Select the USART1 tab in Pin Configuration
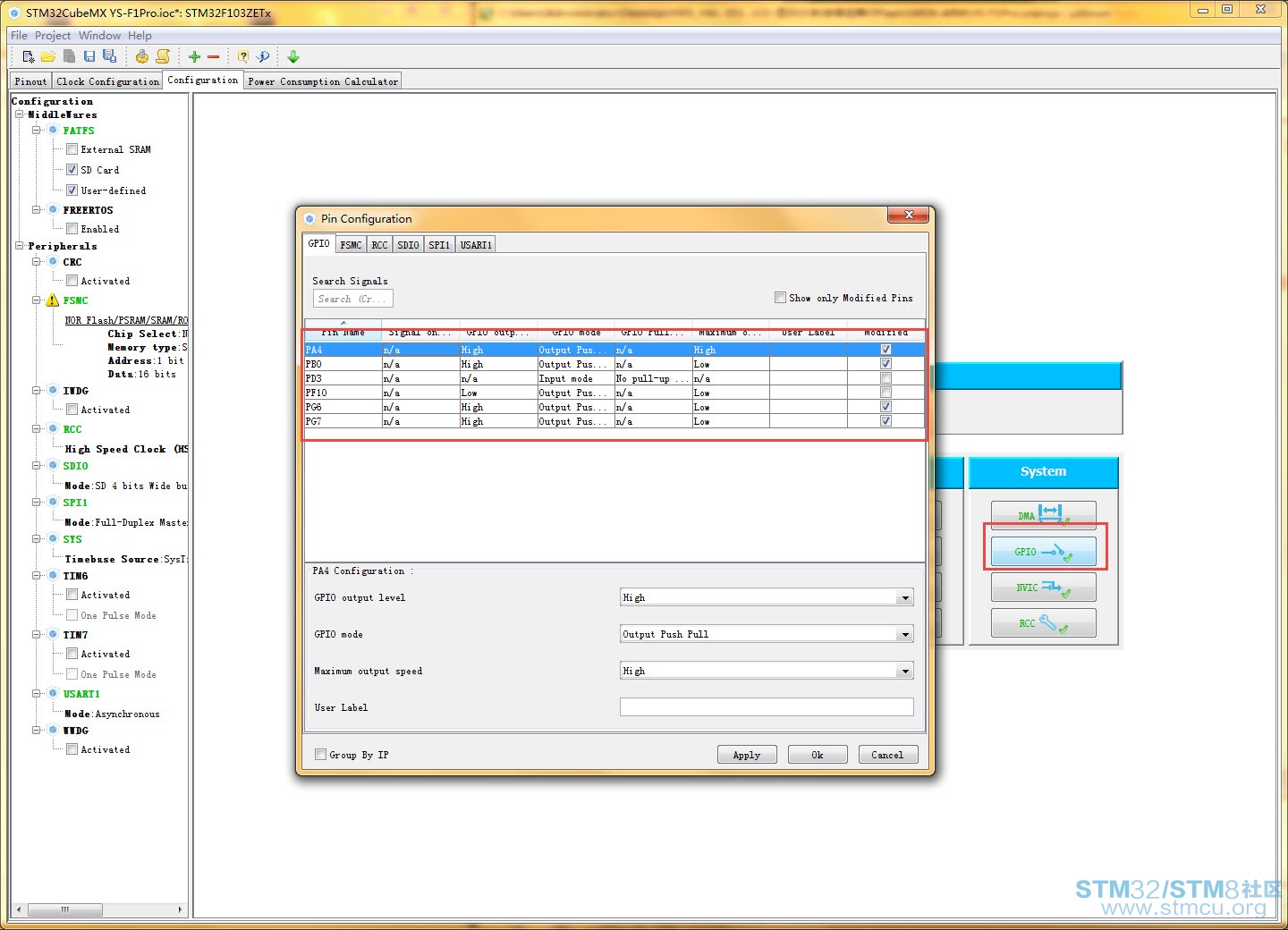The width and height of the screenshot is (1288, 930). pyautogui.click(x=476, y=245)
